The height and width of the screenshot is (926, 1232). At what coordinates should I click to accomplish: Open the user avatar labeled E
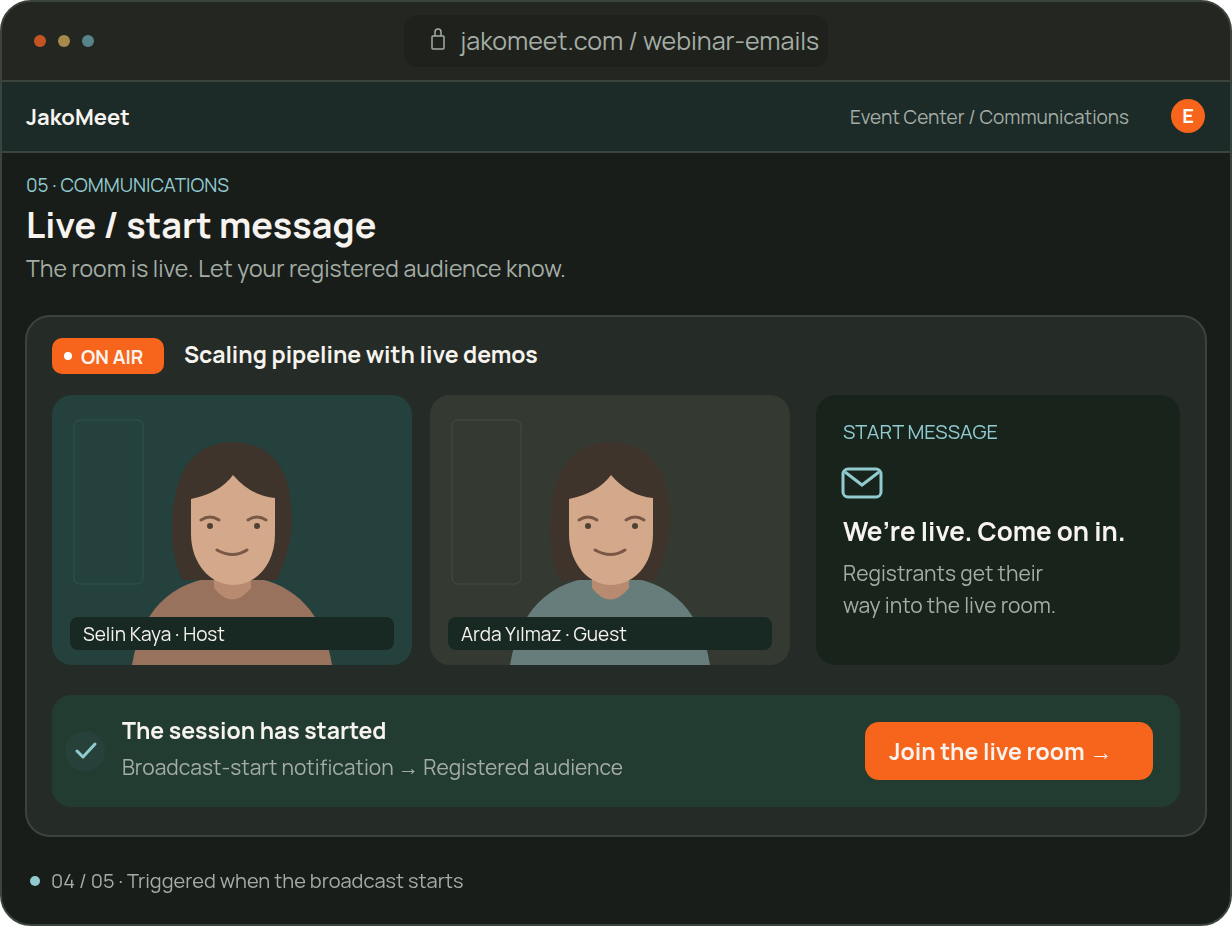[1188, 116]
